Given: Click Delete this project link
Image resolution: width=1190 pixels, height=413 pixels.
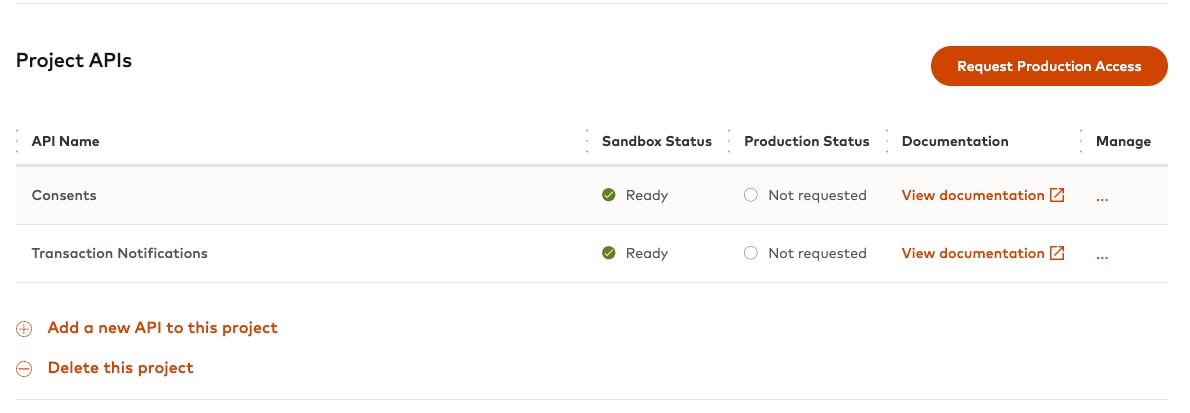Looking at the screenshot, I should (x=120, y=368).
